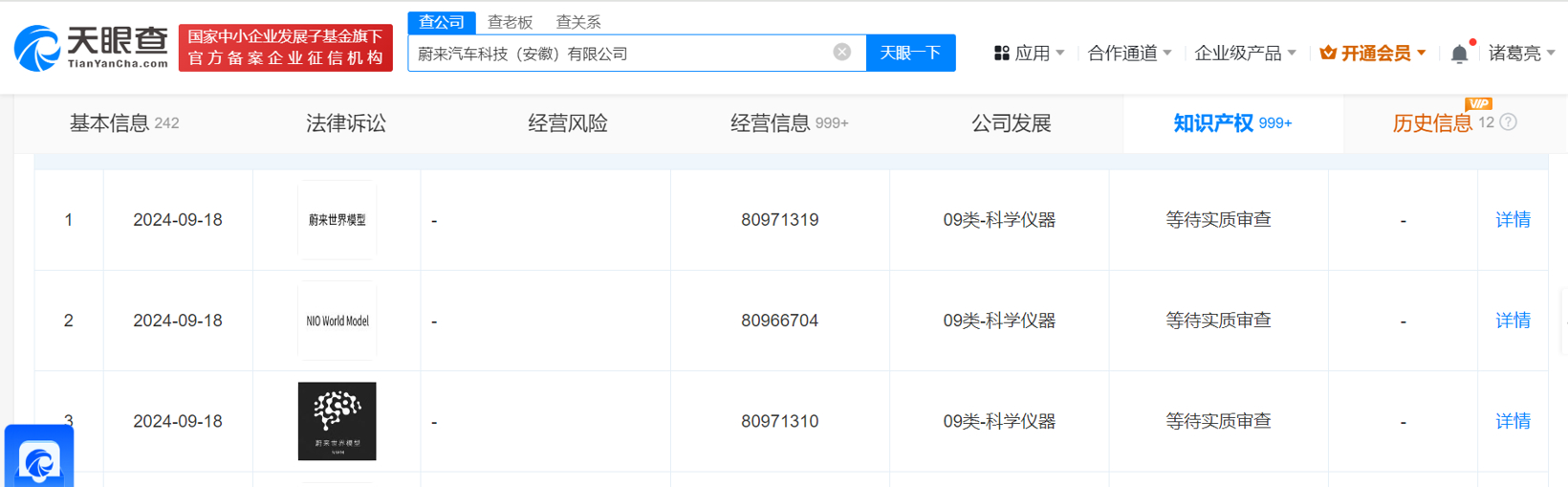
Task: Switch to the 法律诉讼 tab
Action: click(x=346, y=123)
